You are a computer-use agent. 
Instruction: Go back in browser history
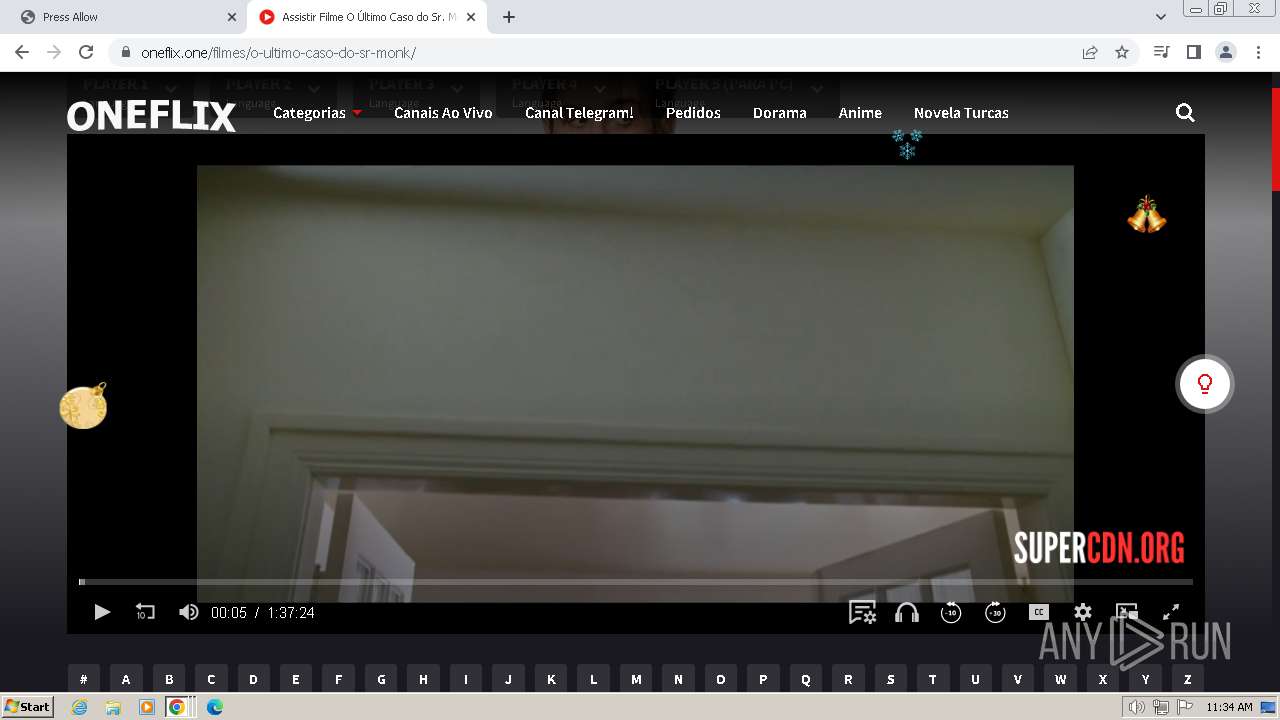click(22, 52)
